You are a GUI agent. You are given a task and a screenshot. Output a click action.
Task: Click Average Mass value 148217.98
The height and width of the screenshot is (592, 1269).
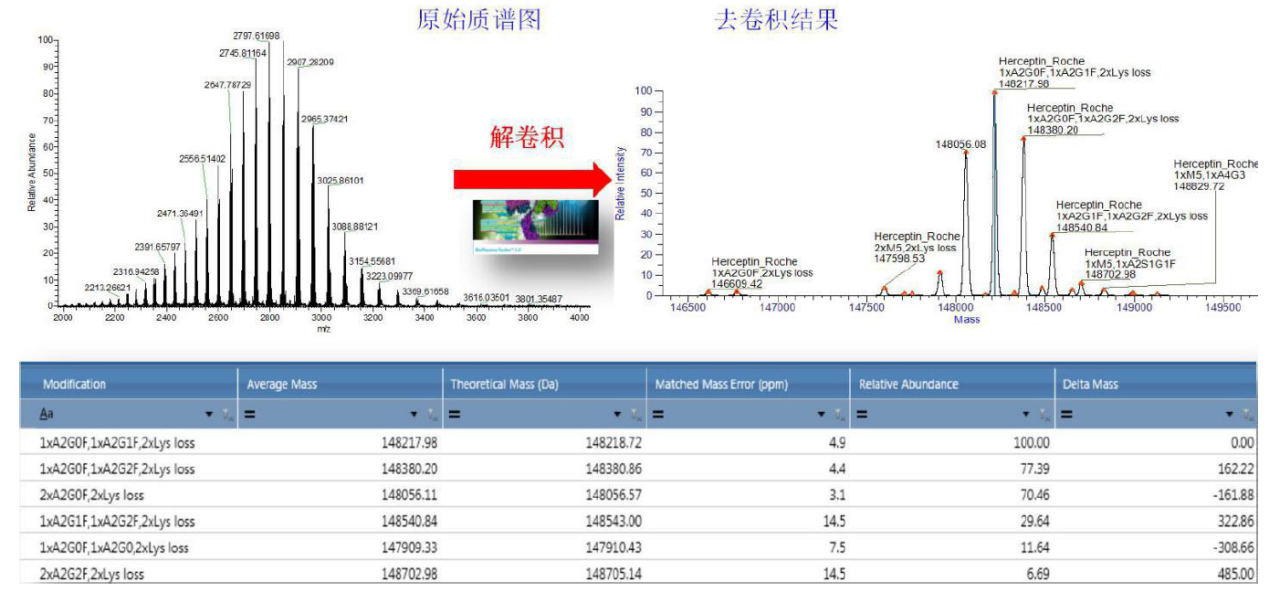click(409, 443)
